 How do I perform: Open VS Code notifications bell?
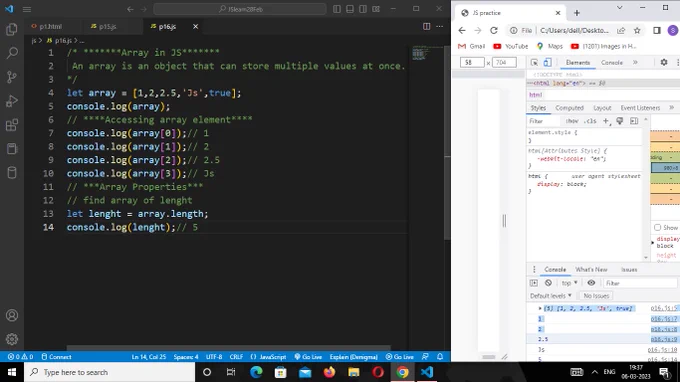click(x=440, y=357)
